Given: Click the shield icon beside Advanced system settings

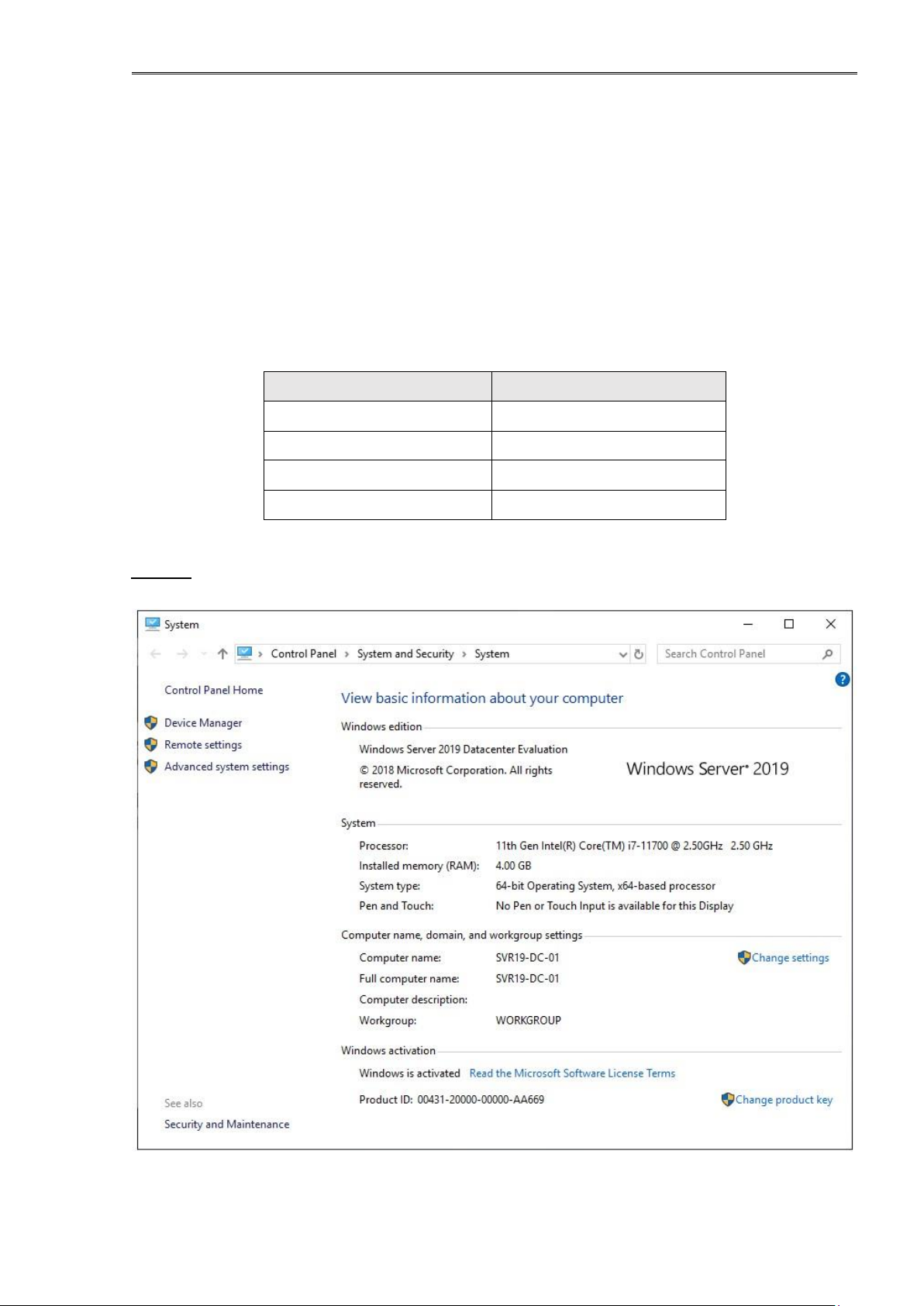Looking at the screenshot, I should tap(151, 766).
